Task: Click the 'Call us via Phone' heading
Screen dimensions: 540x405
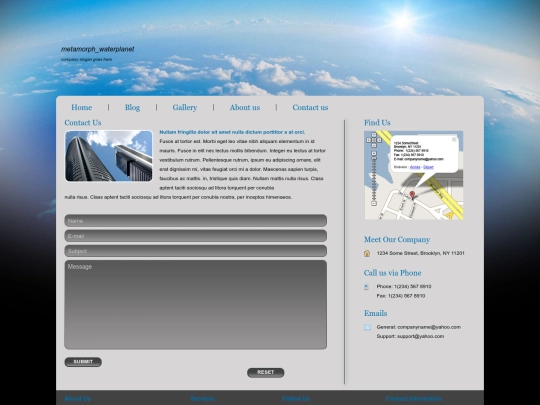Action: pos(392,273)
